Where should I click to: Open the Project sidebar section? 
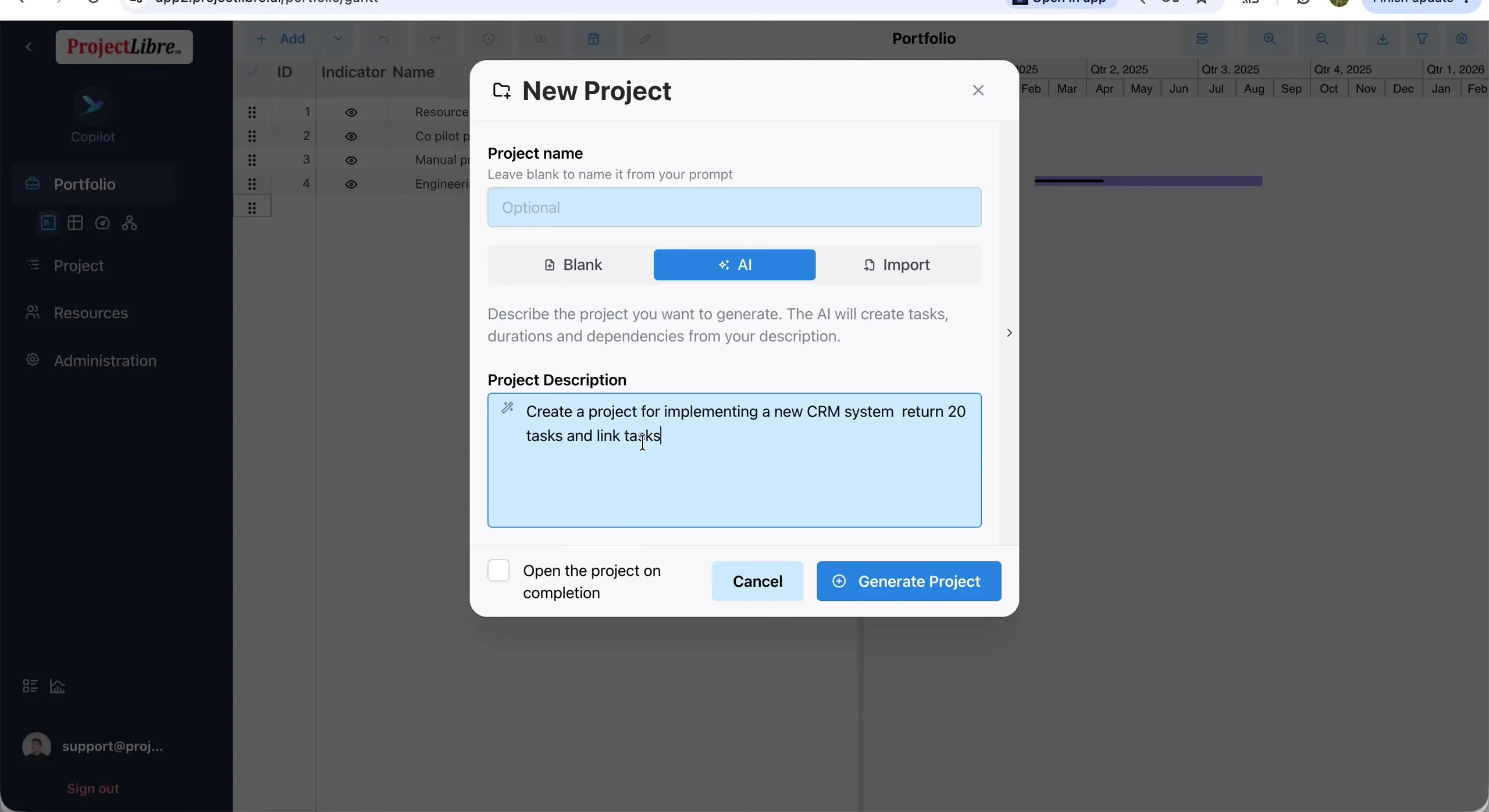(x=79, y=265)
